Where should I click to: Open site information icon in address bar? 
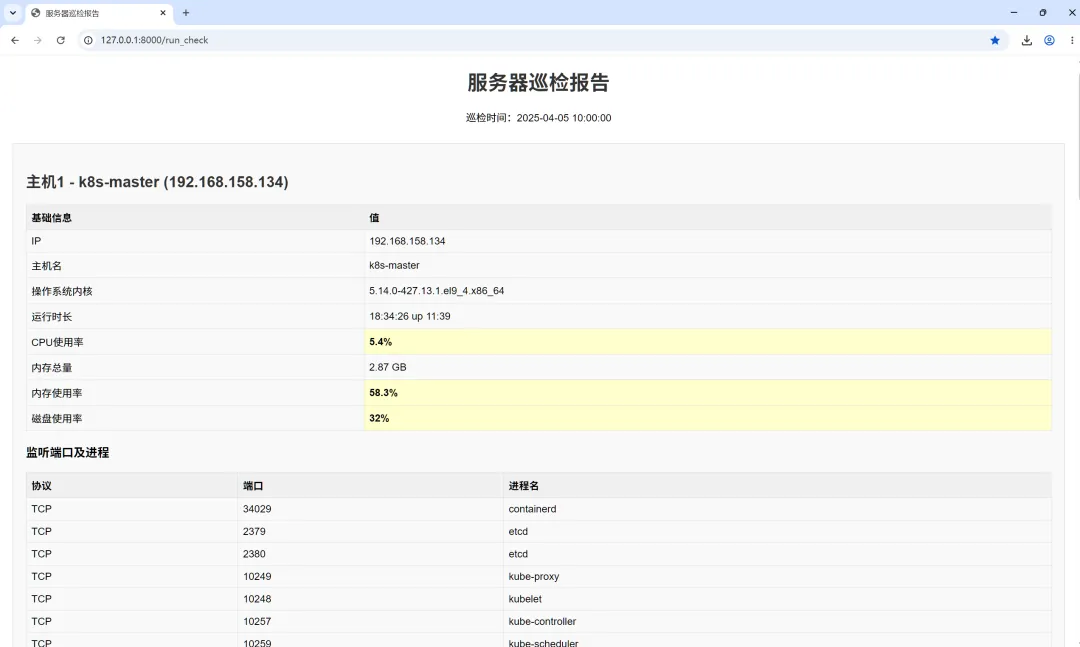point(88,41)
